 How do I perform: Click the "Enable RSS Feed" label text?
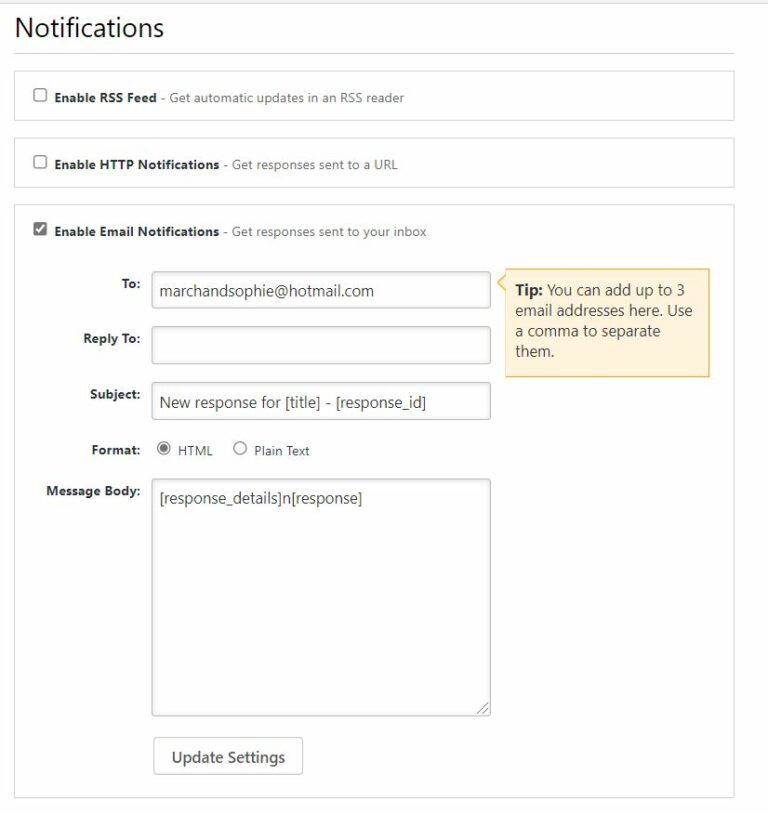click(105, 98)
